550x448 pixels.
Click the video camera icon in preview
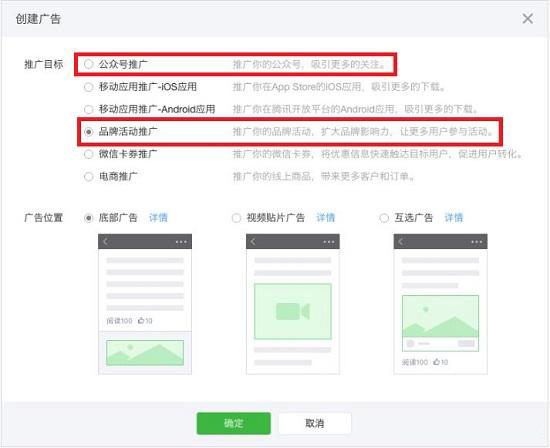click(293, 311)
